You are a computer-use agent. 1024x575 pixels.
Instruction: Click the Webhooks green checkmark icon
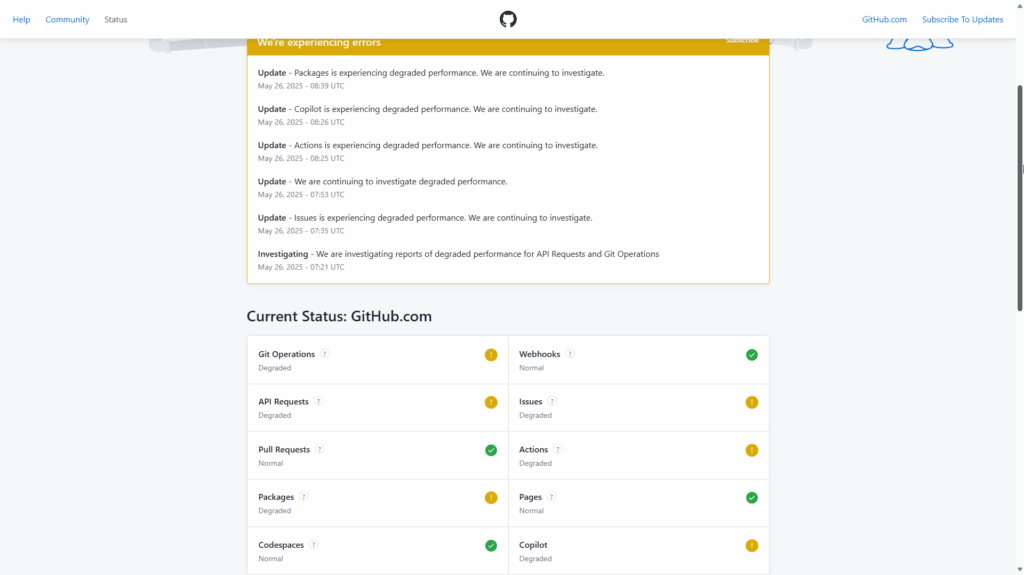pyautogui.click(x=752, y=355)
